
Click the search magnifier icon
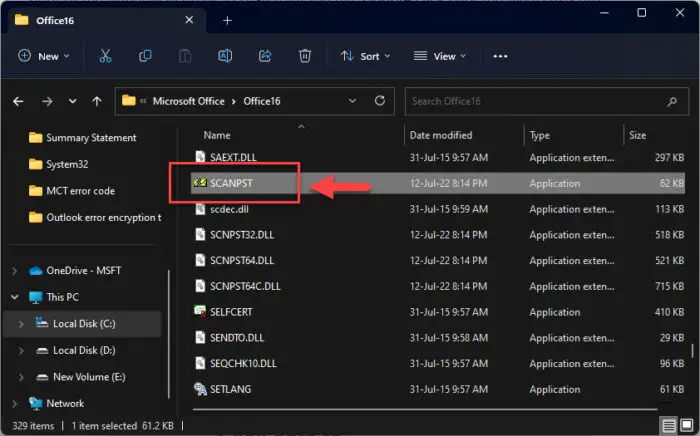pyautogui.click(x=672, y=102)
